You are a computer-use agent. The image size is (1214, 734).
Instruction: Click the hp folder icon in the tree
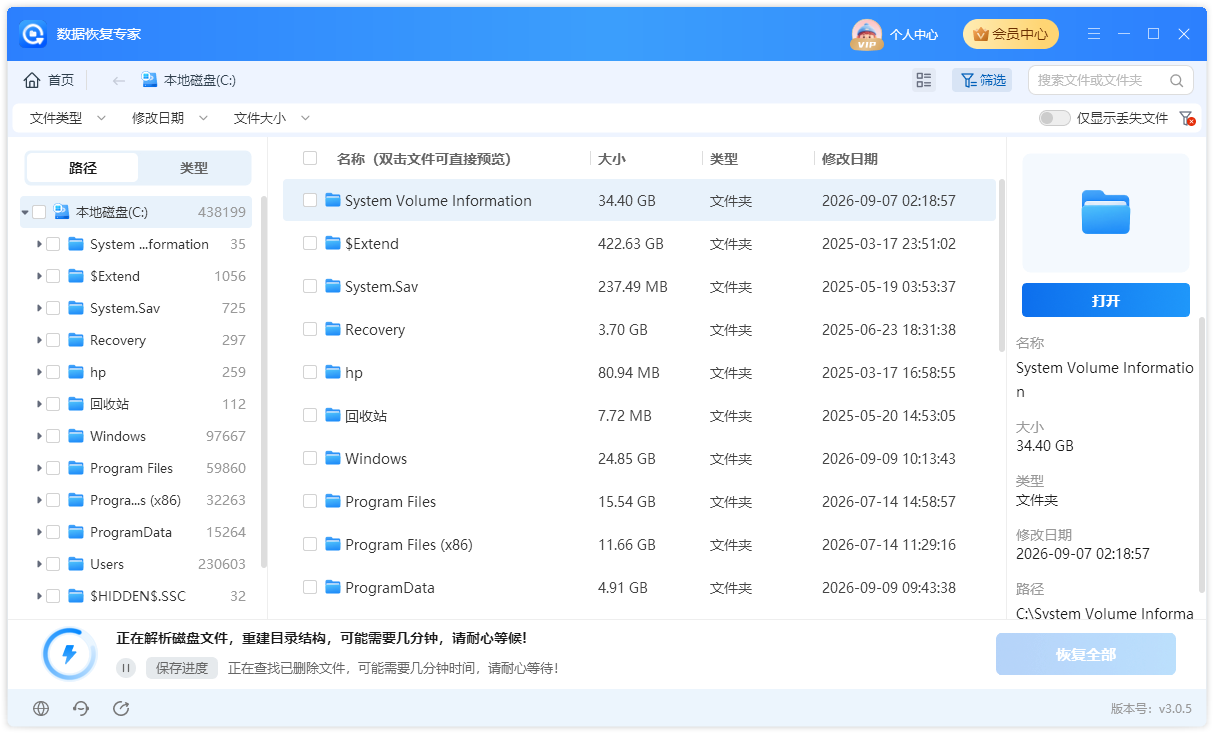pyautogui.click(x=76, y=372)
